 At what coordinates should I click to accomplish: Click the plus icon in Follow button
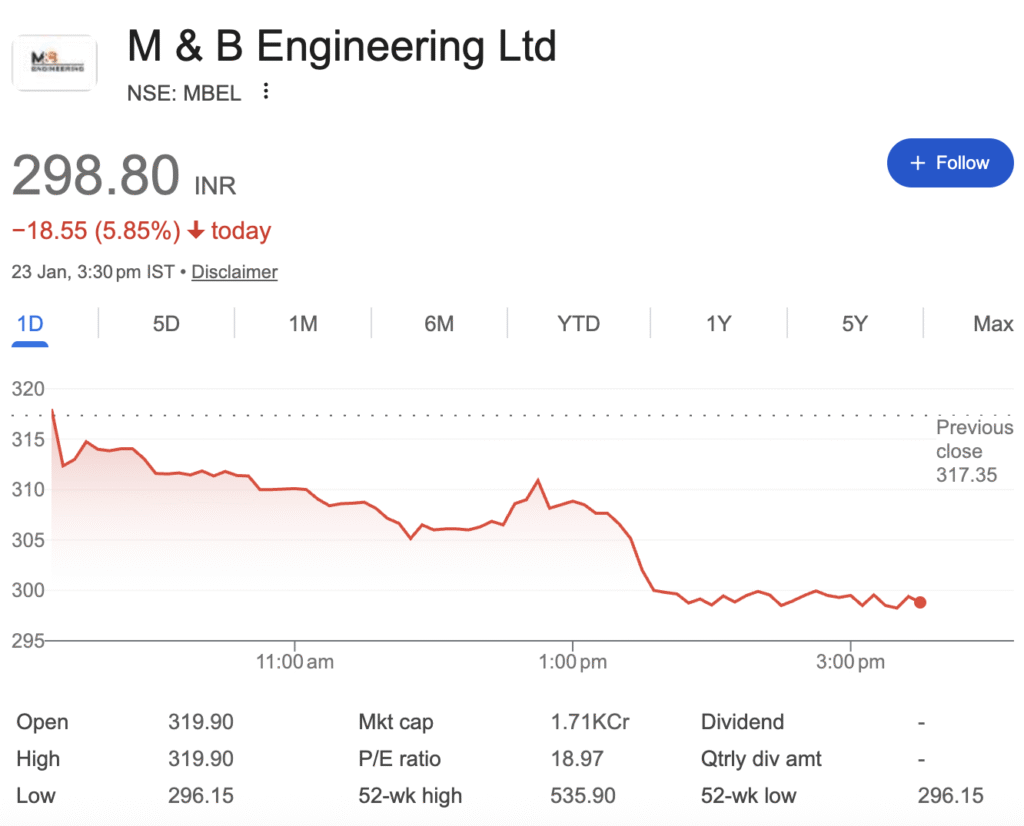pos(917,163)
